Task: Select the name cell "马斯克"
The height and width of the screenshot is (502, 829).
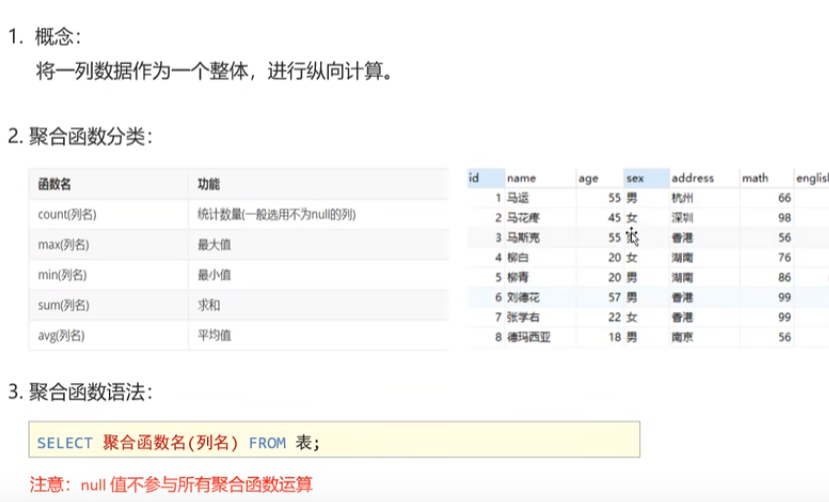Action: point(523,238)
